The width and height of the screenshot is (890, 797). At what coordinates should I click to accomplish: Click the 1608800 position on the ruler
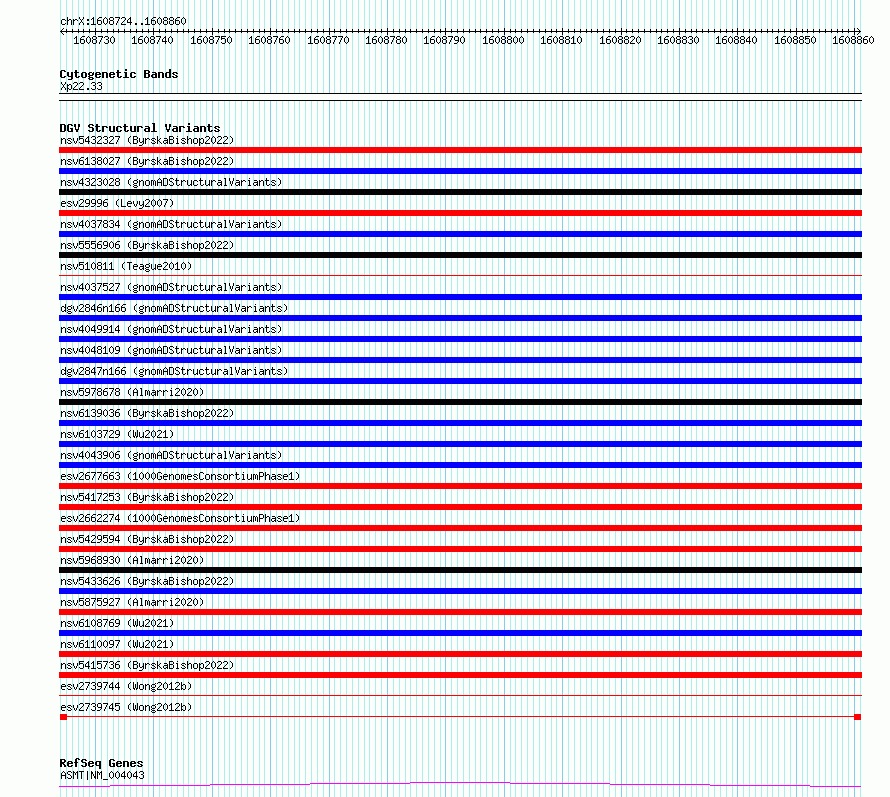pos(503,40)
